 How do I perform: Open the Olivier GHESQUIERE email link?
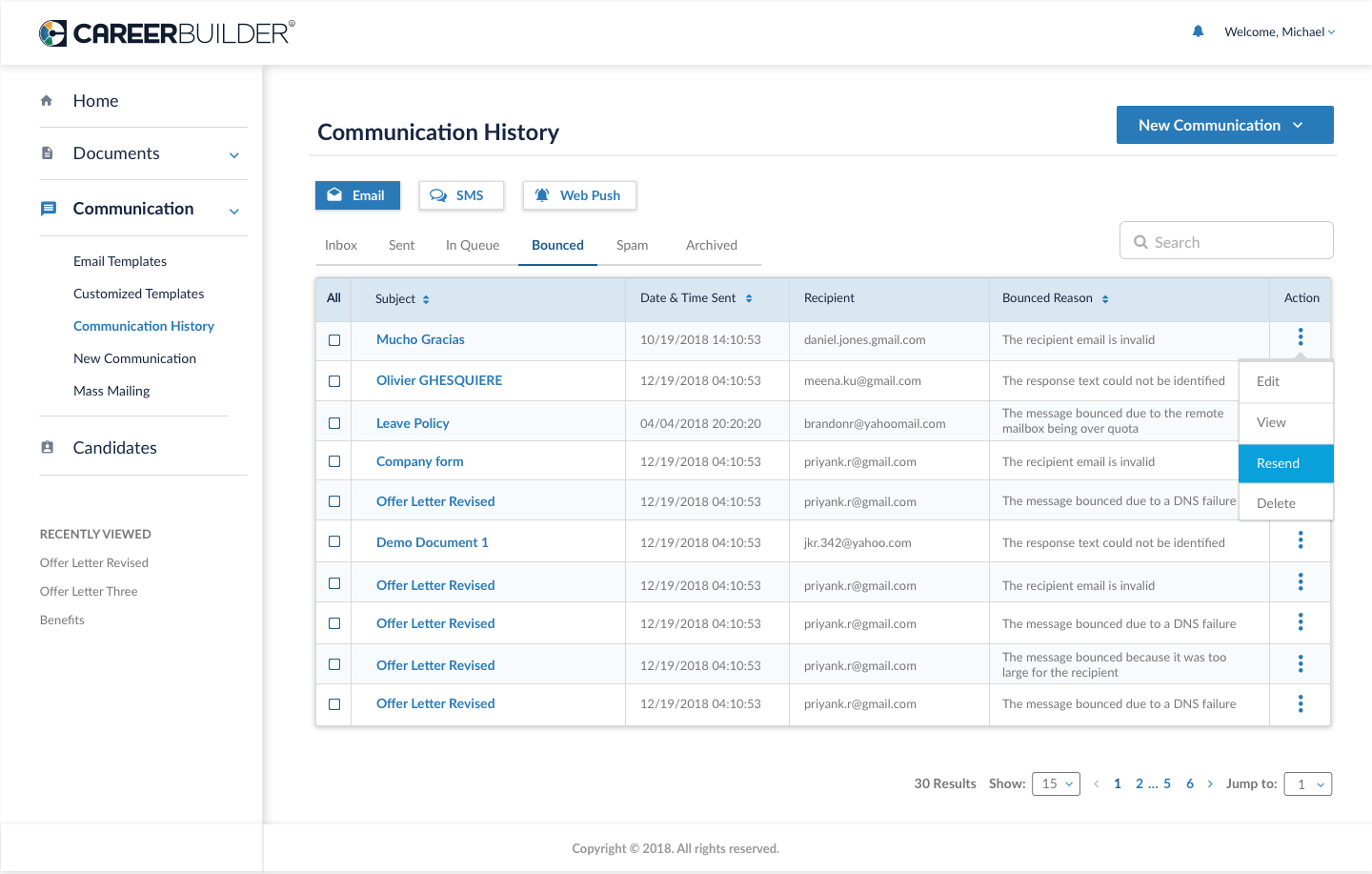(439, 380)
